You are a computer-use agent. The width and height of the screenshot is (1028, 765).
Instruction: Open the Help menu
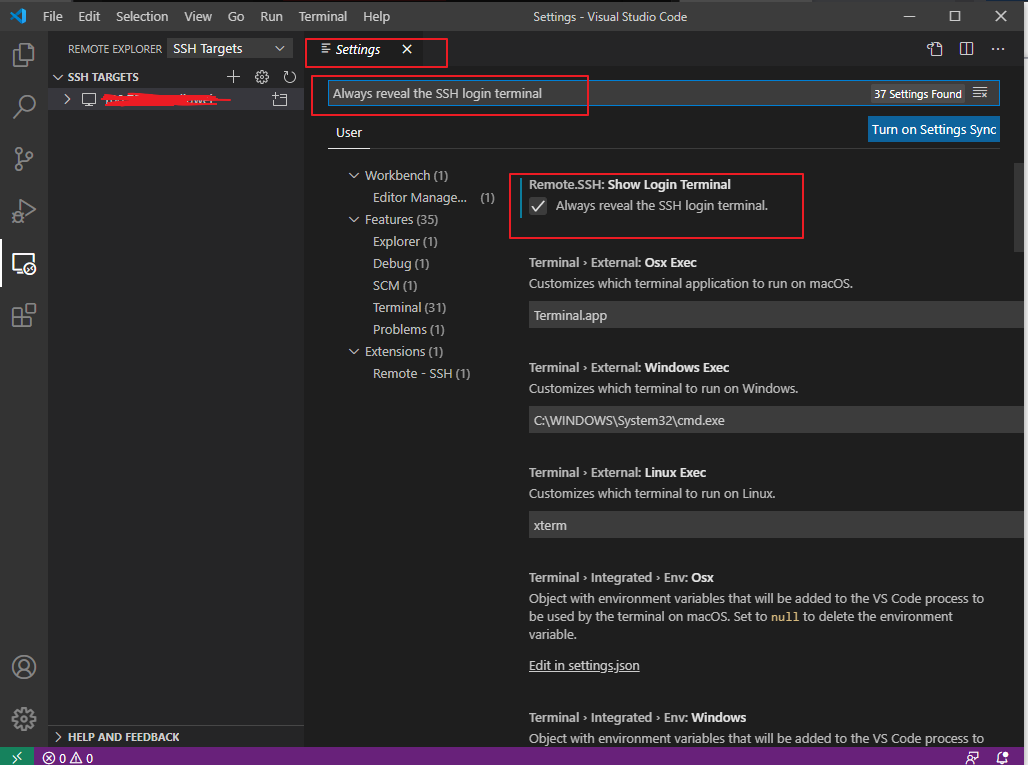(x=376, y=16)
